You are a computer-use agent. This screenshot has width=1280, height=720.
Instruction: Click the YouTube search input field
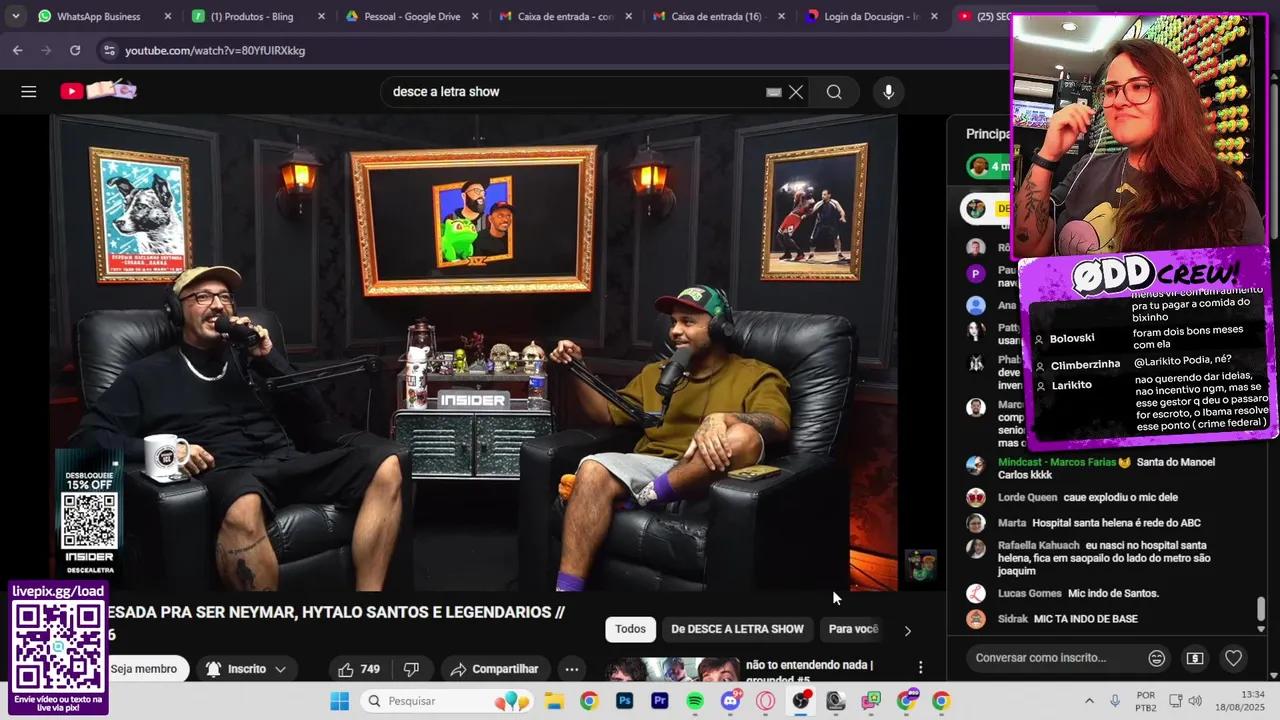[x=573, y=92]
